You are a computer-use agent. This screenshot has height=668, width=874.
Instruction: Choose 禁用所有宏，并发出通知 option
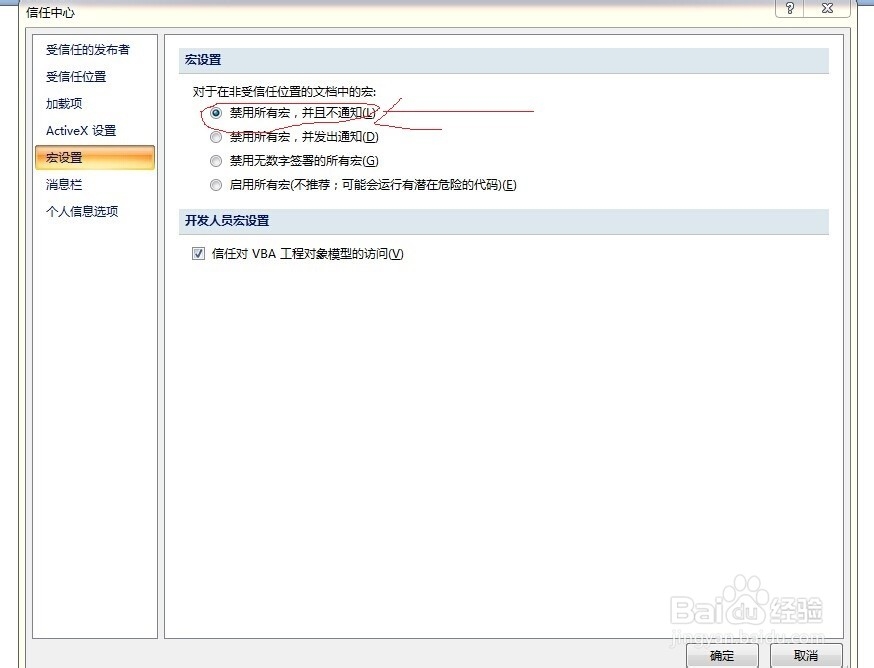216,137
